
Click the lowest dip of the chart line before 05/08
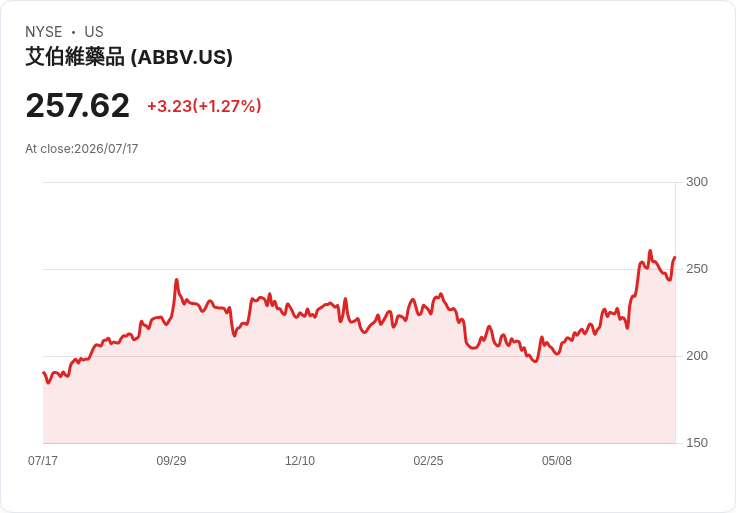pyautogui.click(x=536, y=361)
